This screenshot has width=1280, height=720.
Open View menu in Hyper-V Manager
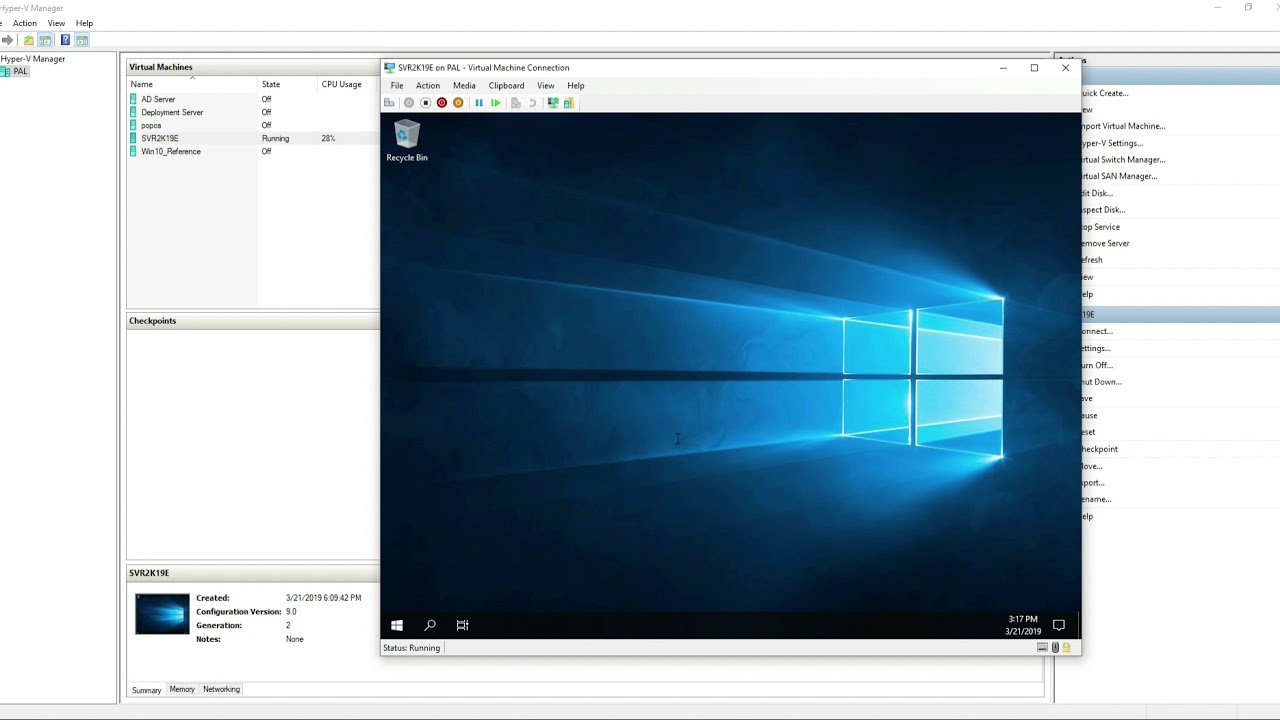[56, 23]
